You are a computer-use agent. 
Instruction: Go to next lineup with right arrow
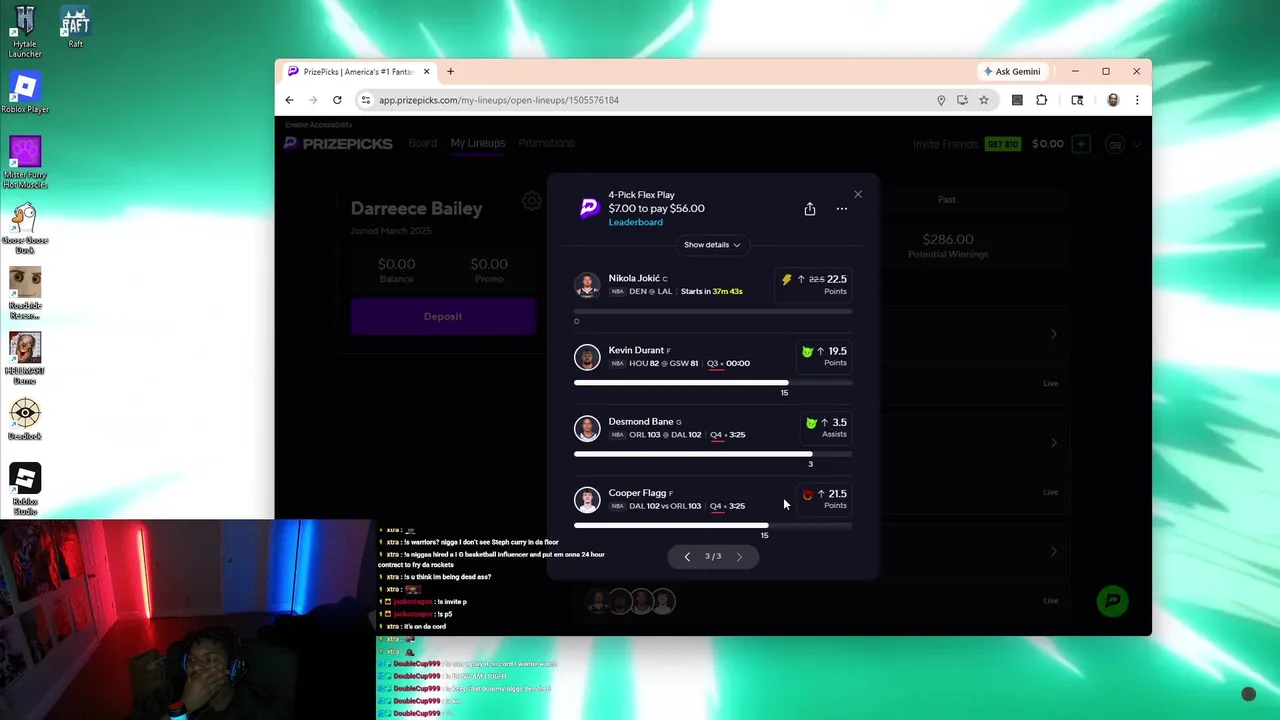739,557
